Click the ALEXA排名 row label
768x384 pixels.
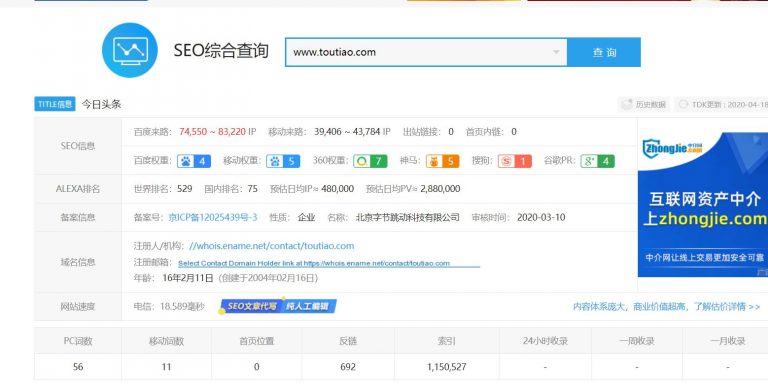(78, 189)
